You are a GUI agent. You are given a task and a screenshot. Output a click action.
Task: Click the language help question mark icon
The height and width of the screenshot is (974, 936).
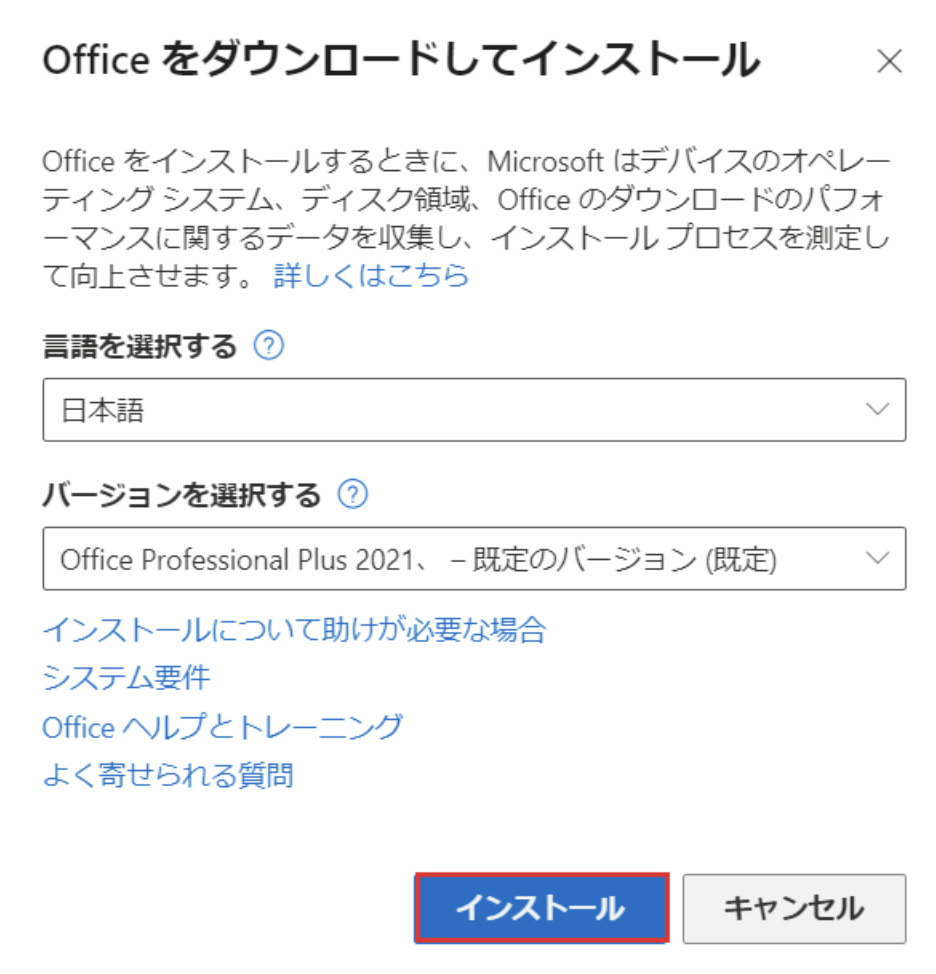269,346
